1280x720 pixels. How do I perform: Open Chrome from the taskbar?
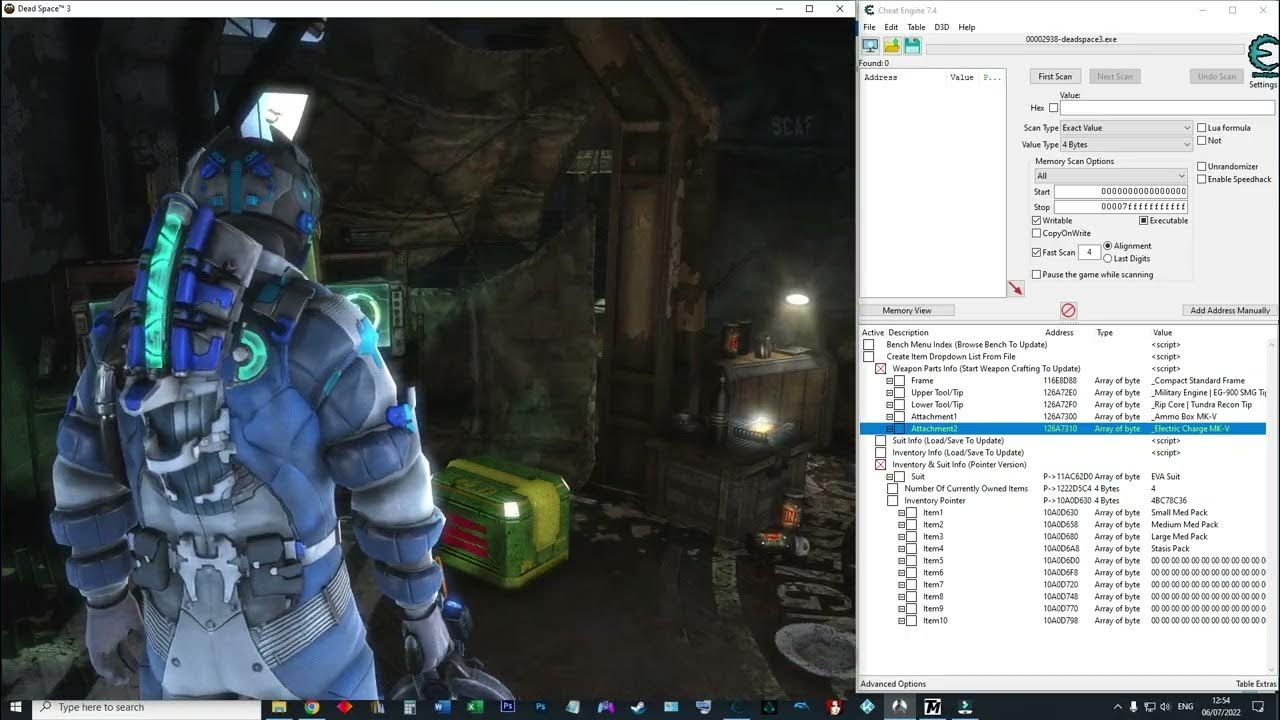(312, 707)
